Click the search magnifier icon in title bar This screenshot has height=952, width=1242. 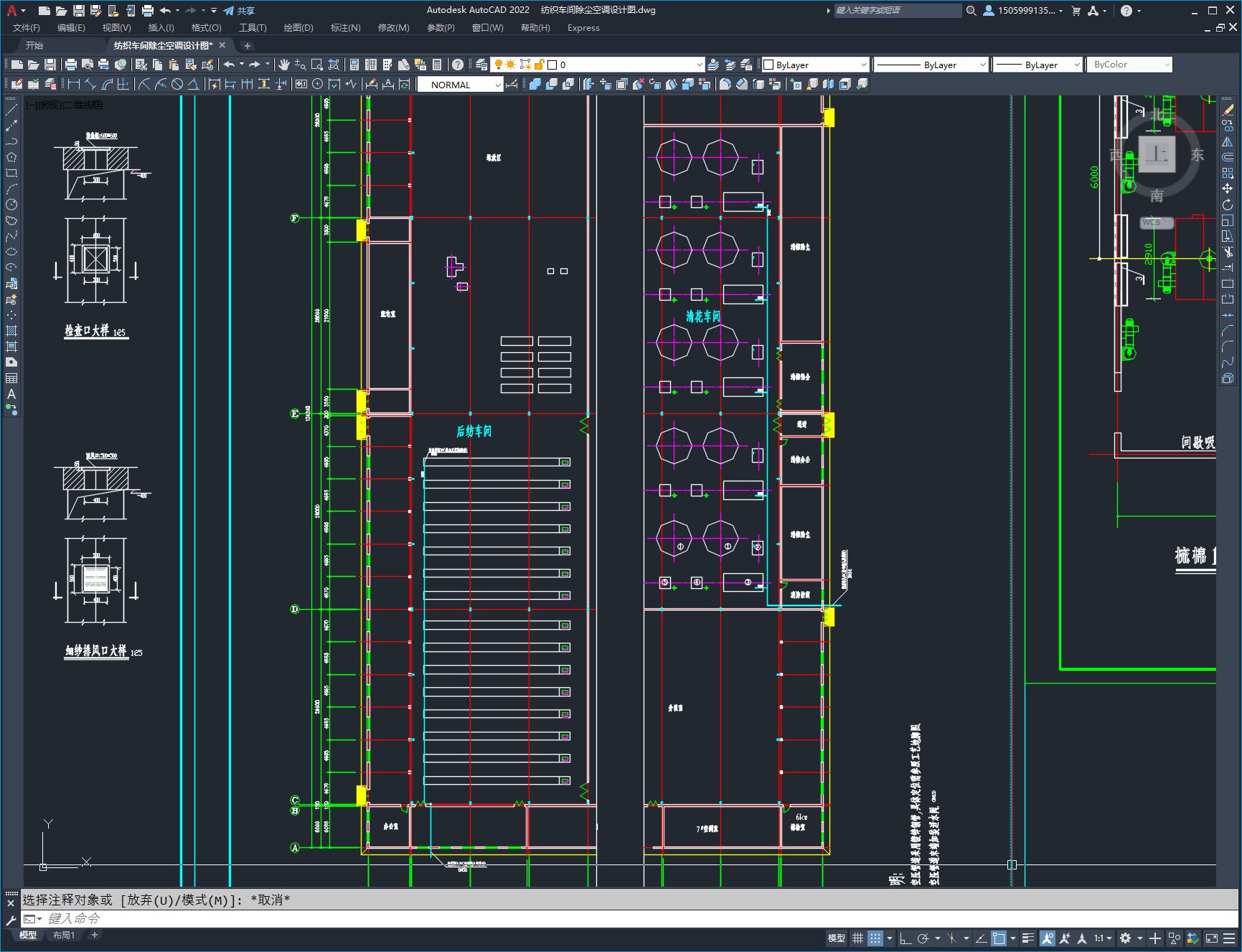[x=971, y=10]
